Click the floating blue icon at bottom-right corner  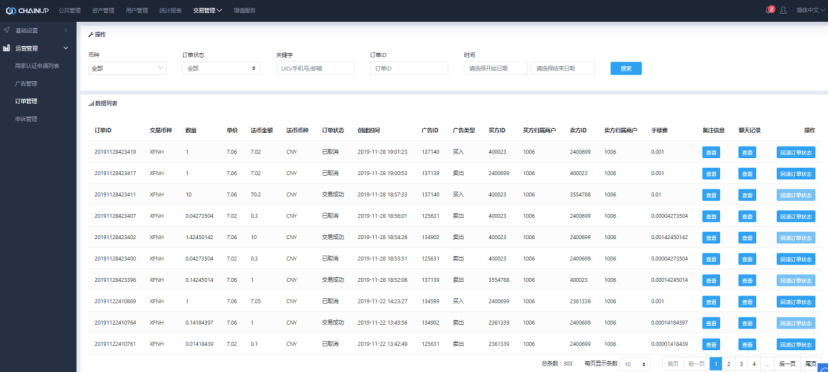824,368
